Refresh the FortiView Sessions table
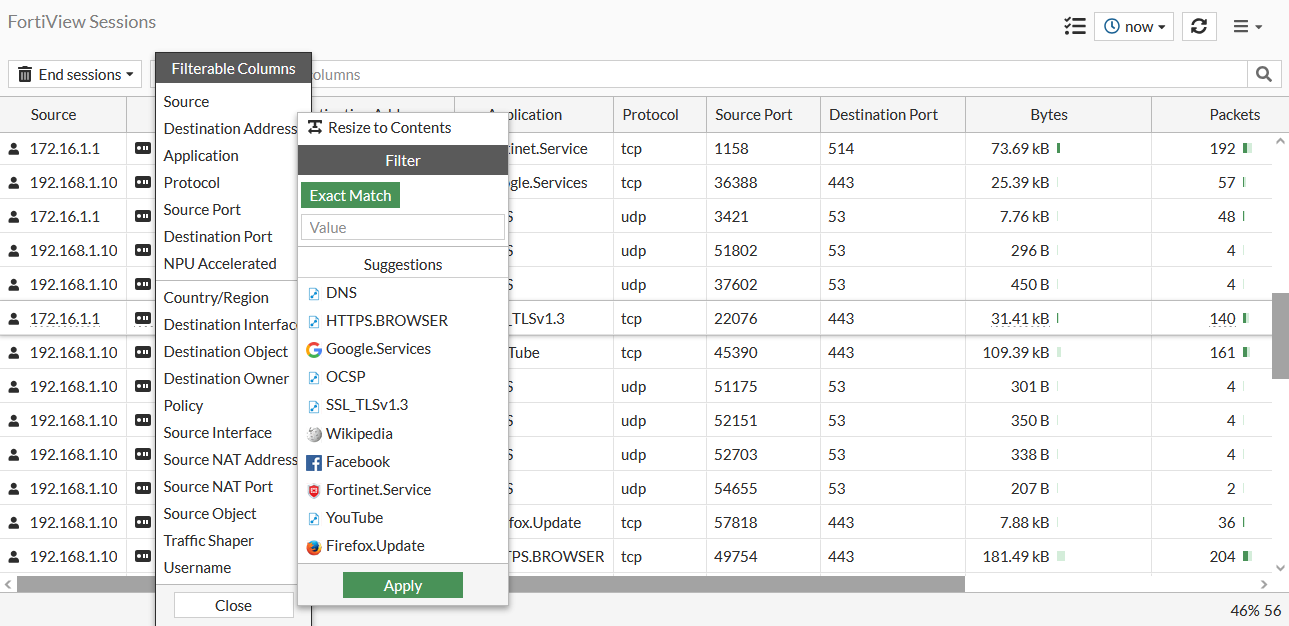1289x626 pixels. pyautogui.click(x=1198, y=26)
